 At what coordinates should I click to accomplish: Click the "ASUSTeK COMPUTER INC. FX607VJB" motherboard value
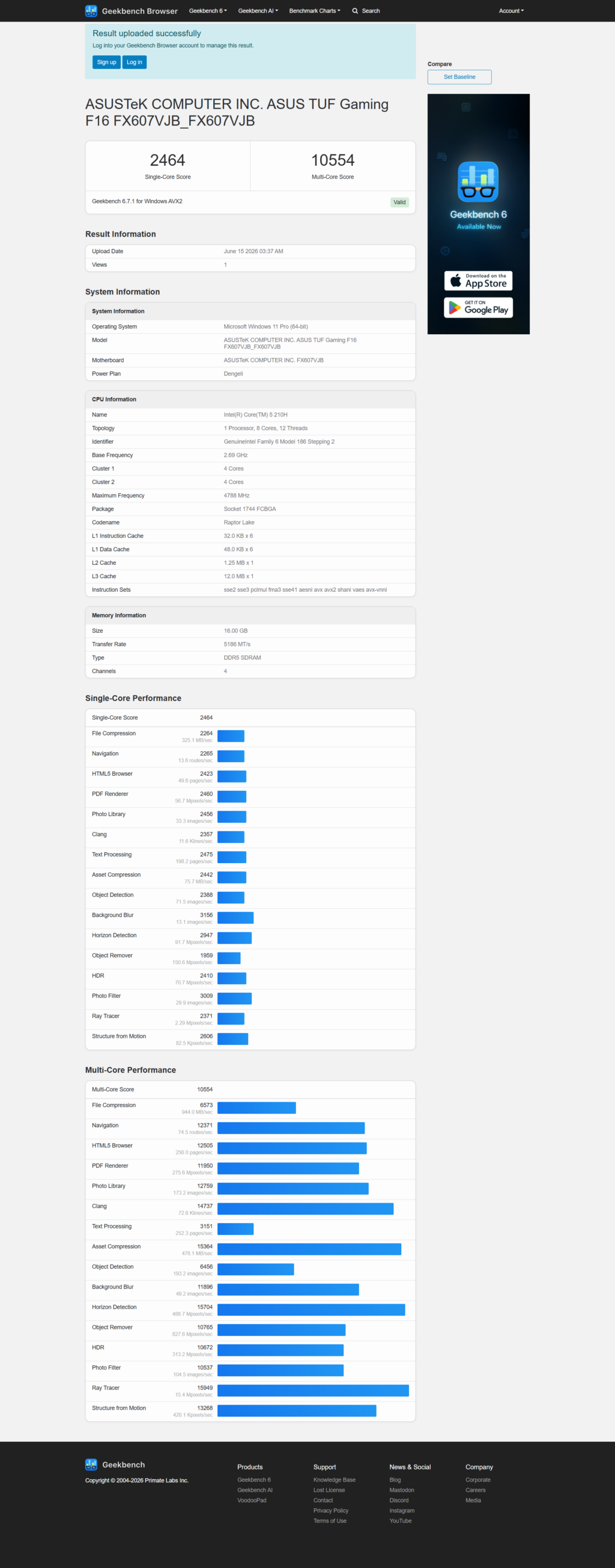coord(273,361)
